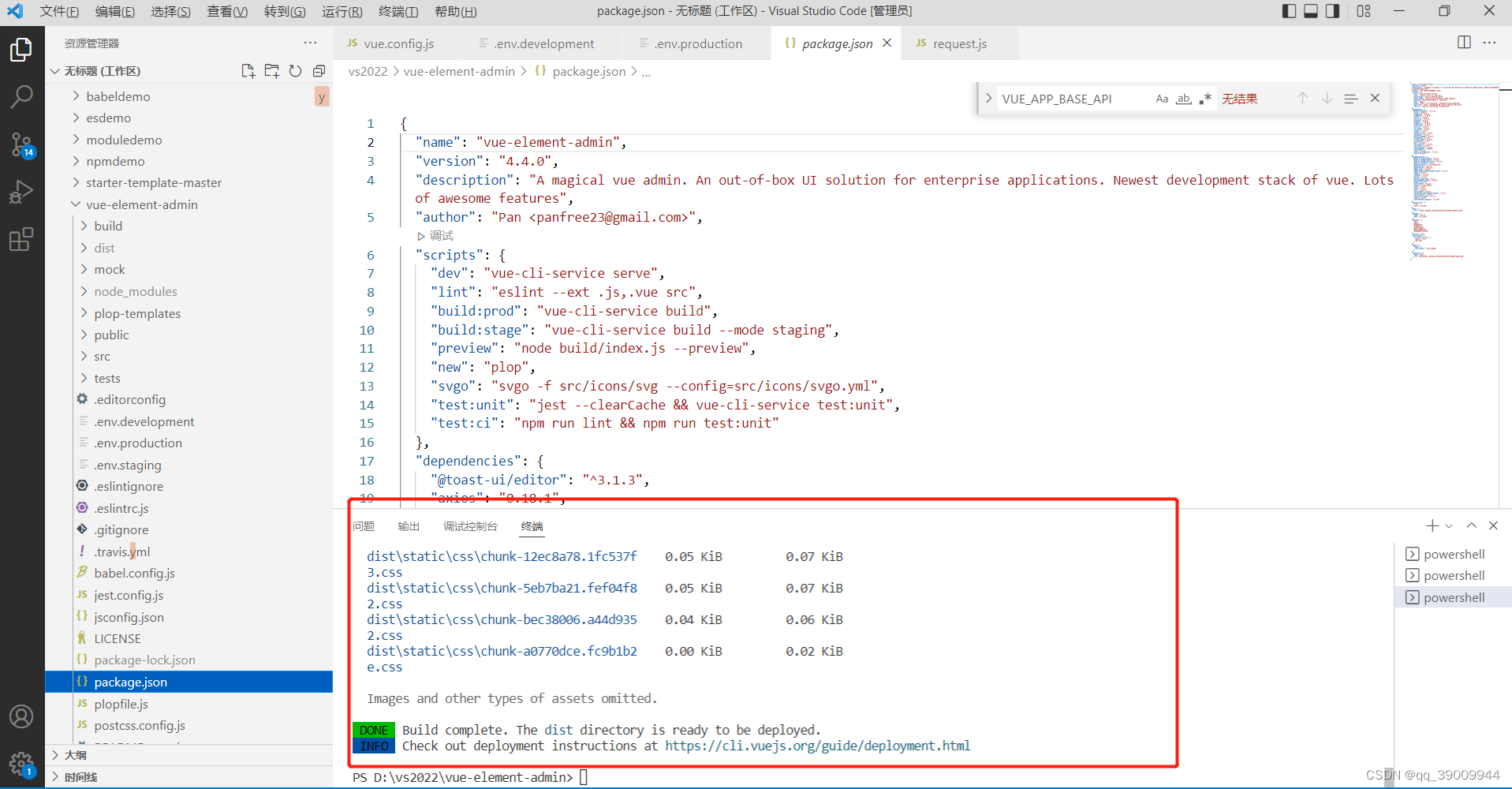Image resolution: width=1512 pixels, height=789 pixels.
Task: Click vs2022 in breadcrumb path
Action: point(368,71)
